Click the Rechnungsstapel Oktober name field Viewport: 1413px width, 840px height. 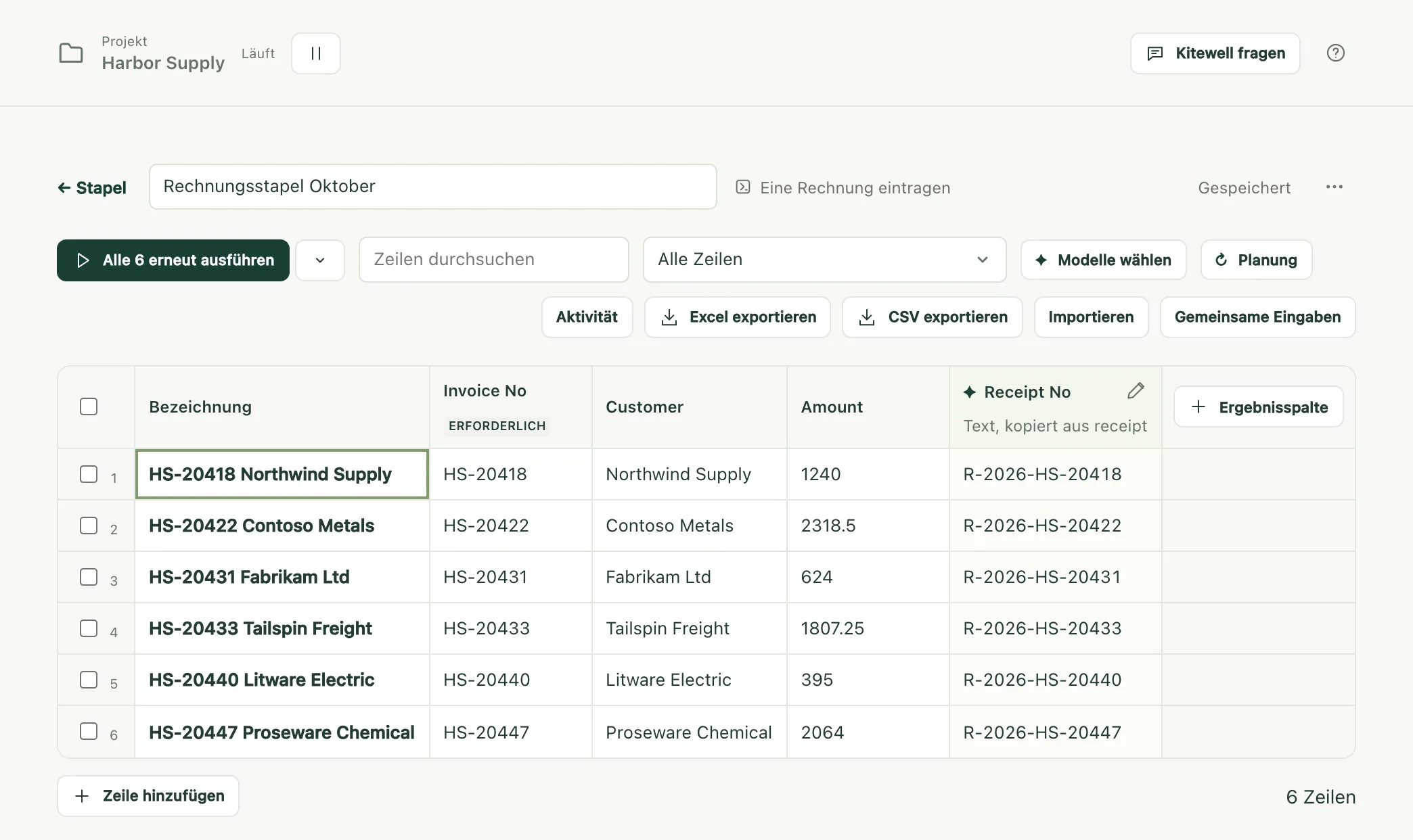pos(433,187)
